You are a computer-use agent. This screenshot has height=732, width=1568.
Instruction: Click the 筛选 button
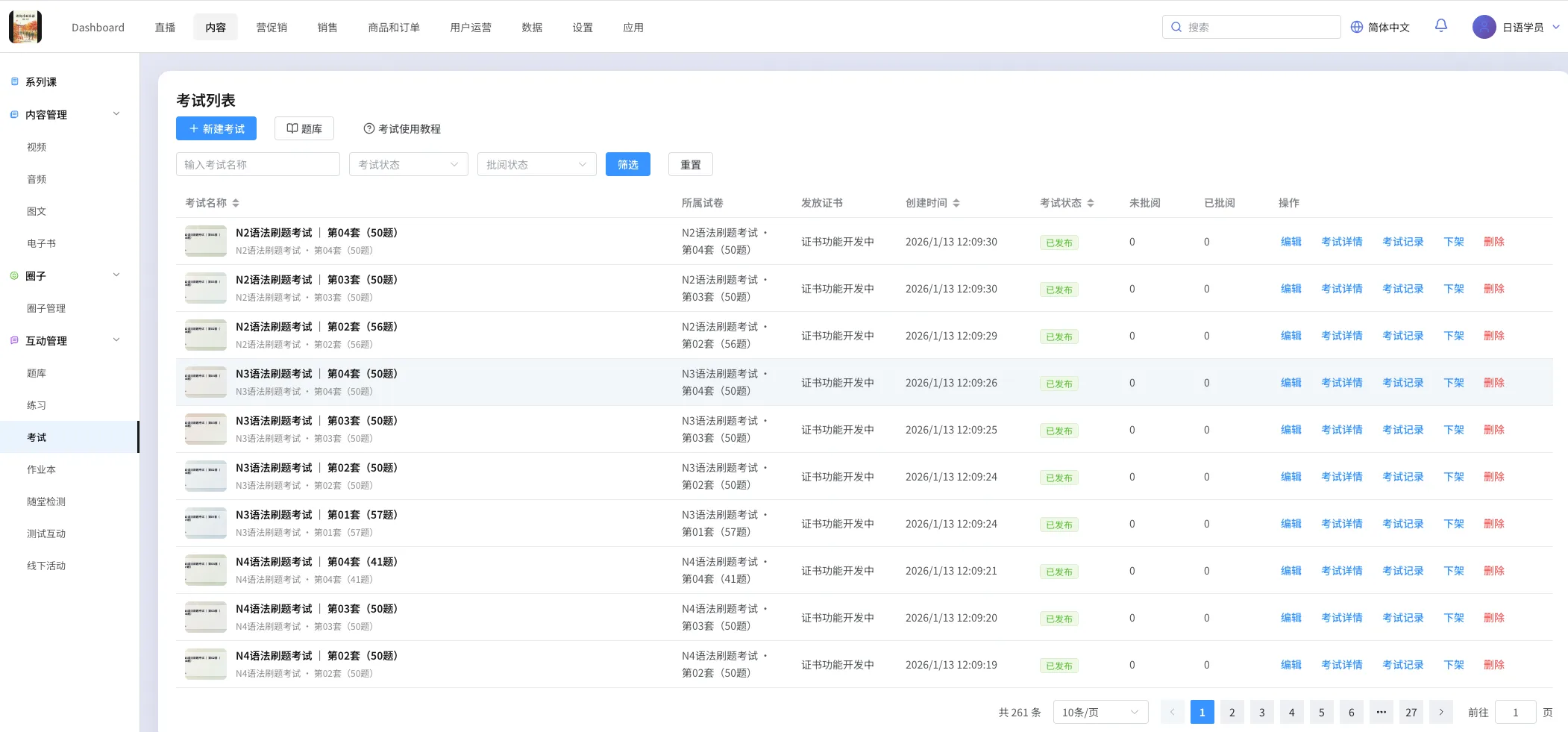point(627,164)
